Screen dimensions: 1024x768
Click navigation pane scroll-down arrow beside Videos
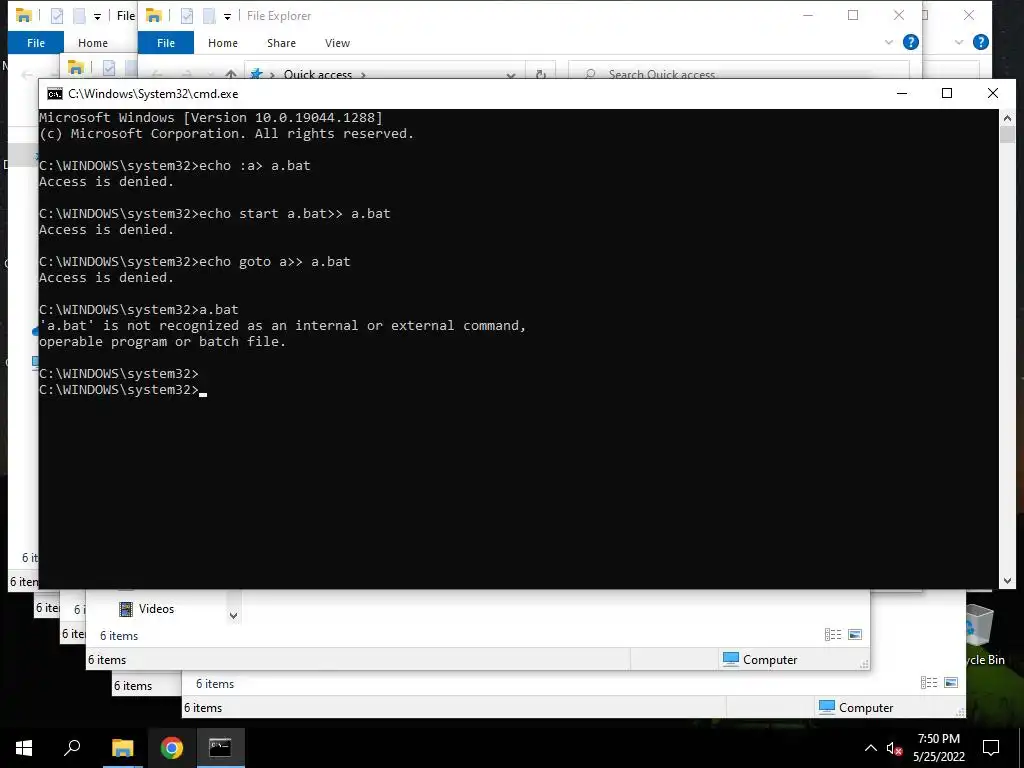click(233, 615)
